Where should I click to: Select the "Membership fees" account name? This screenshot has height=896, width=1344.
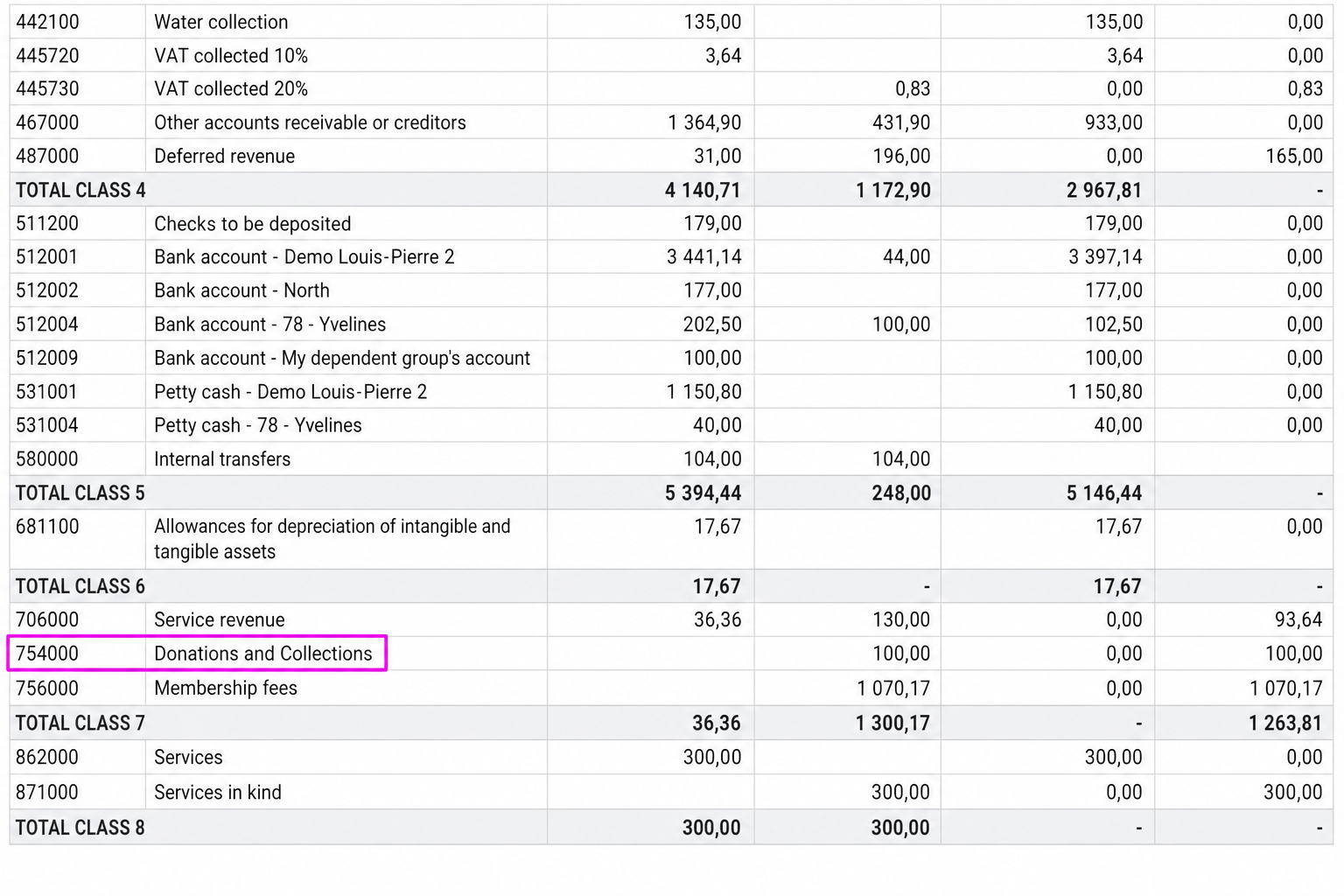pos(226,689)
